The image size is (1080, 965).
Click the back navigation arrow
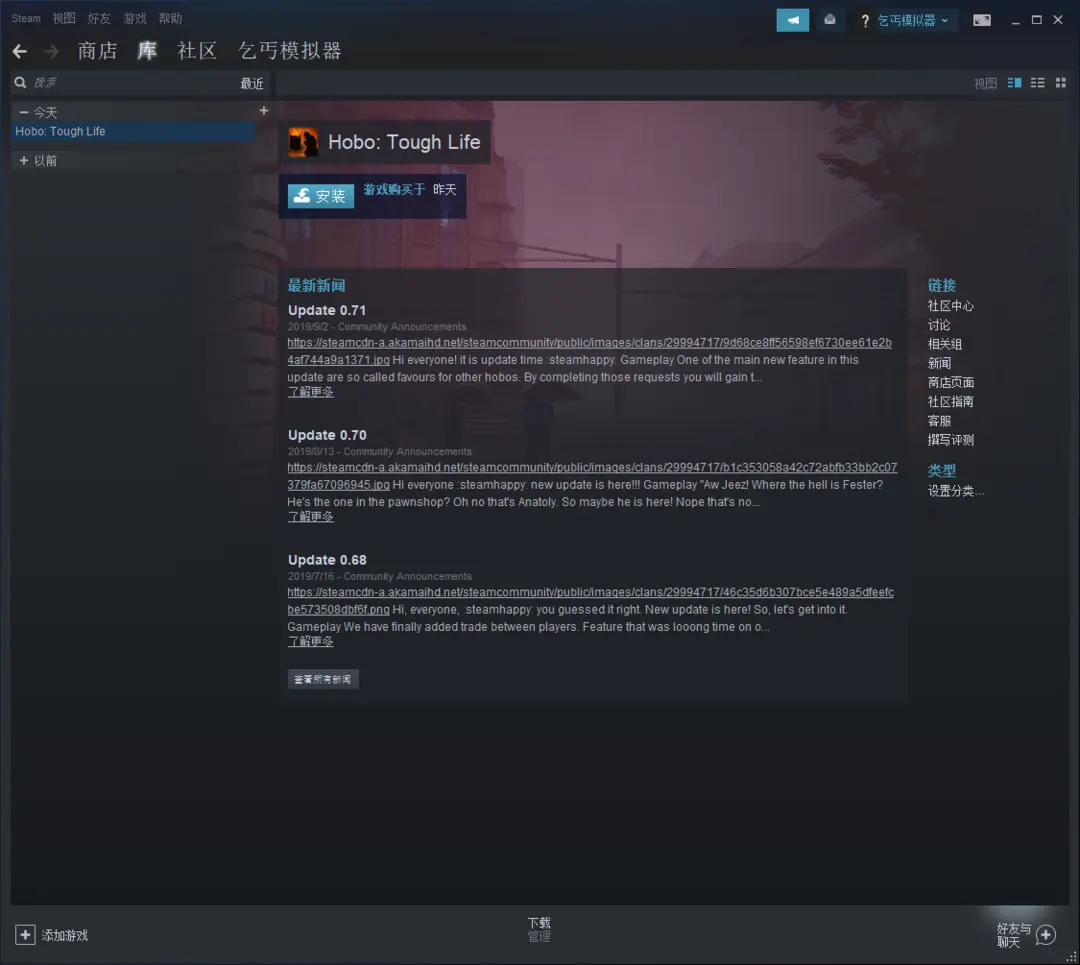[20, 51]
